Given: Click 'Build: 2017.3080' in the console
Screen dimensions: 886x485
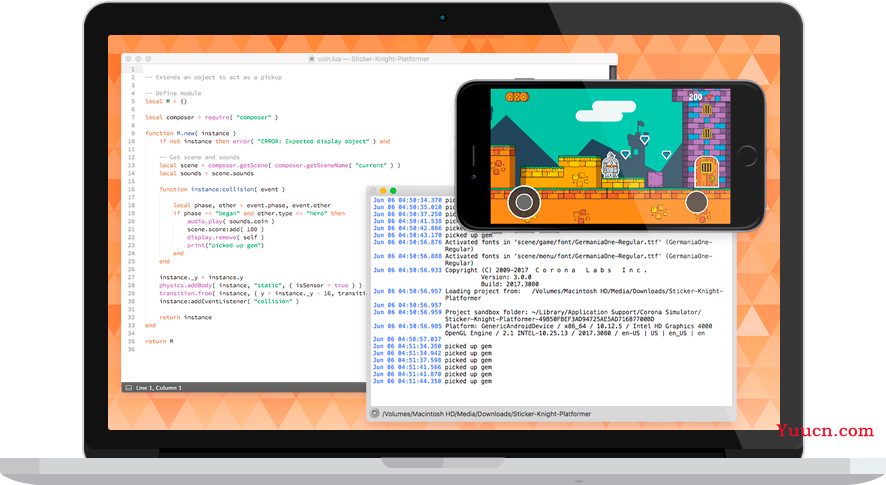Looking at the screenshot, I should tap(510, 284).
